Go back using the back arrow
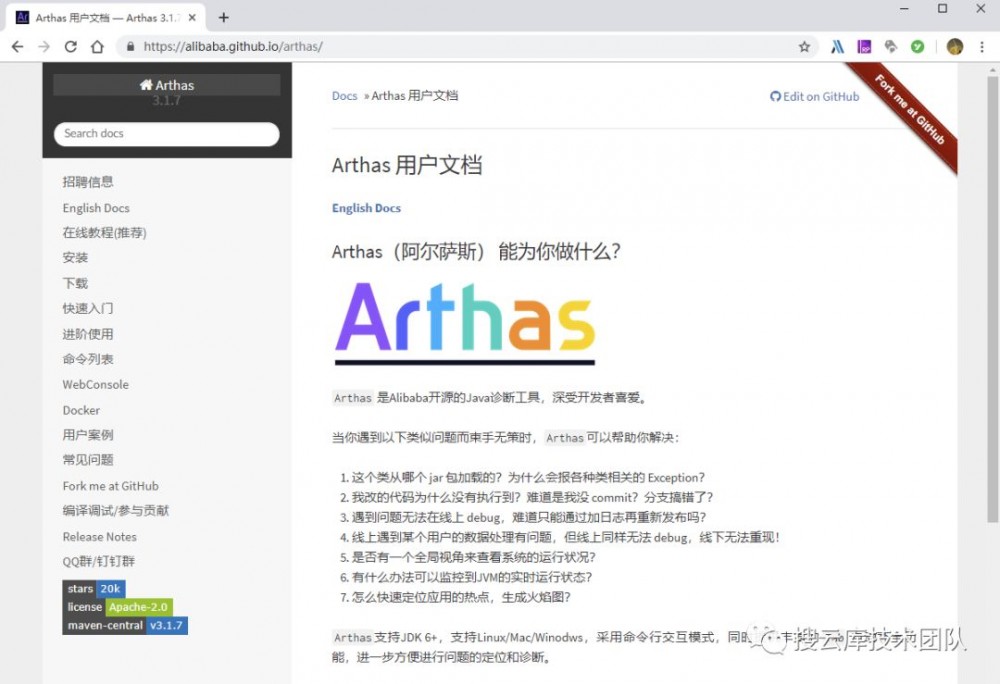Viewport: 1000px width, 684px height. [x=17, y=46]
